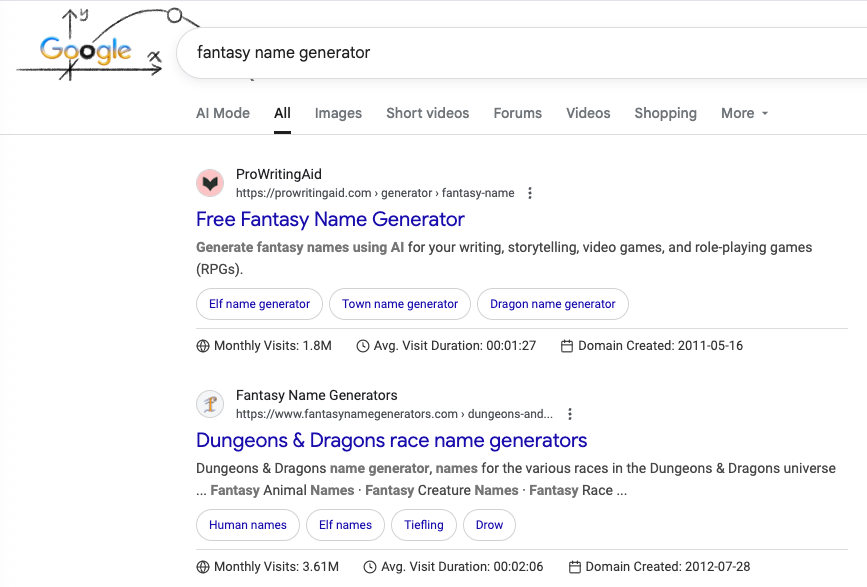Click the fantasynamegenerators.com URL breadcrumb
This screenshot has height=587, width=867.
click(x=394, y=414)
